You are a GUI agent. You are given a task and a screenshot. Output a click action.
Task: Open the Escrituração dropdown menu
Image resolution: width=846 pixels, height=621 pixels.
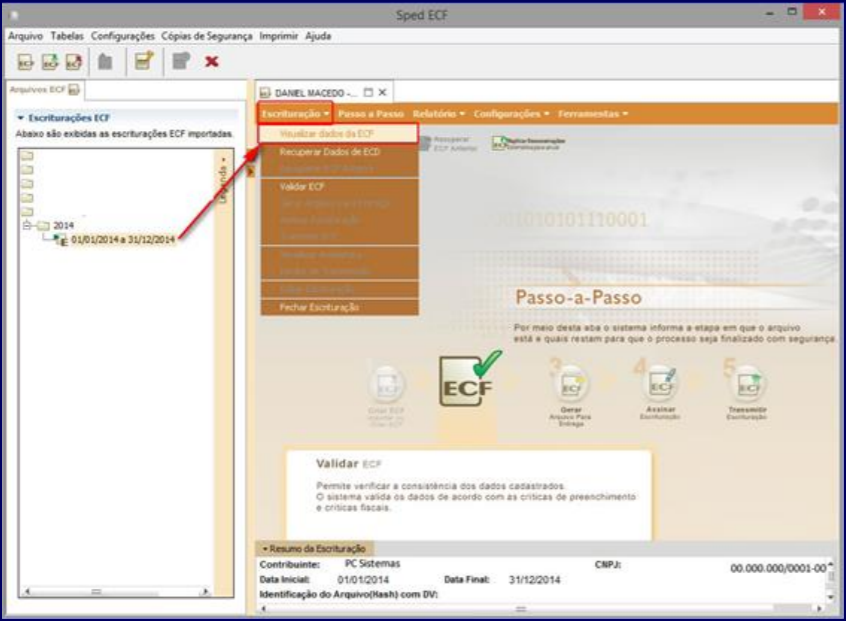[x=295, y=114]
